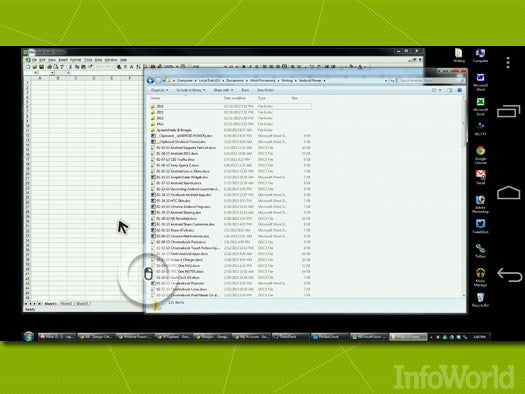The height and width of the screenshot is (394, 525).
Task: Open the Google Chrome desktop icon
Action: pos(480,155)
